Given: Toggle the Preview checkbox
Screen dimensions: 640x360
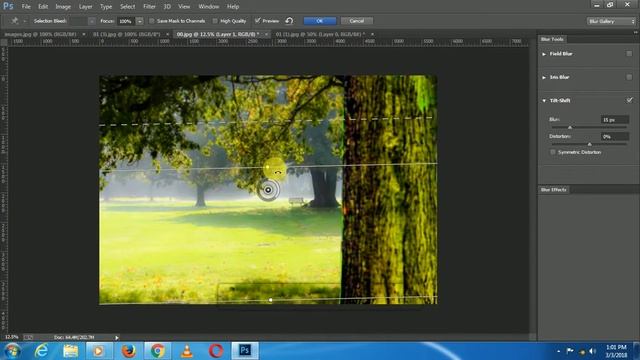Looking at the screenshot, I should (x=258, y=20).
